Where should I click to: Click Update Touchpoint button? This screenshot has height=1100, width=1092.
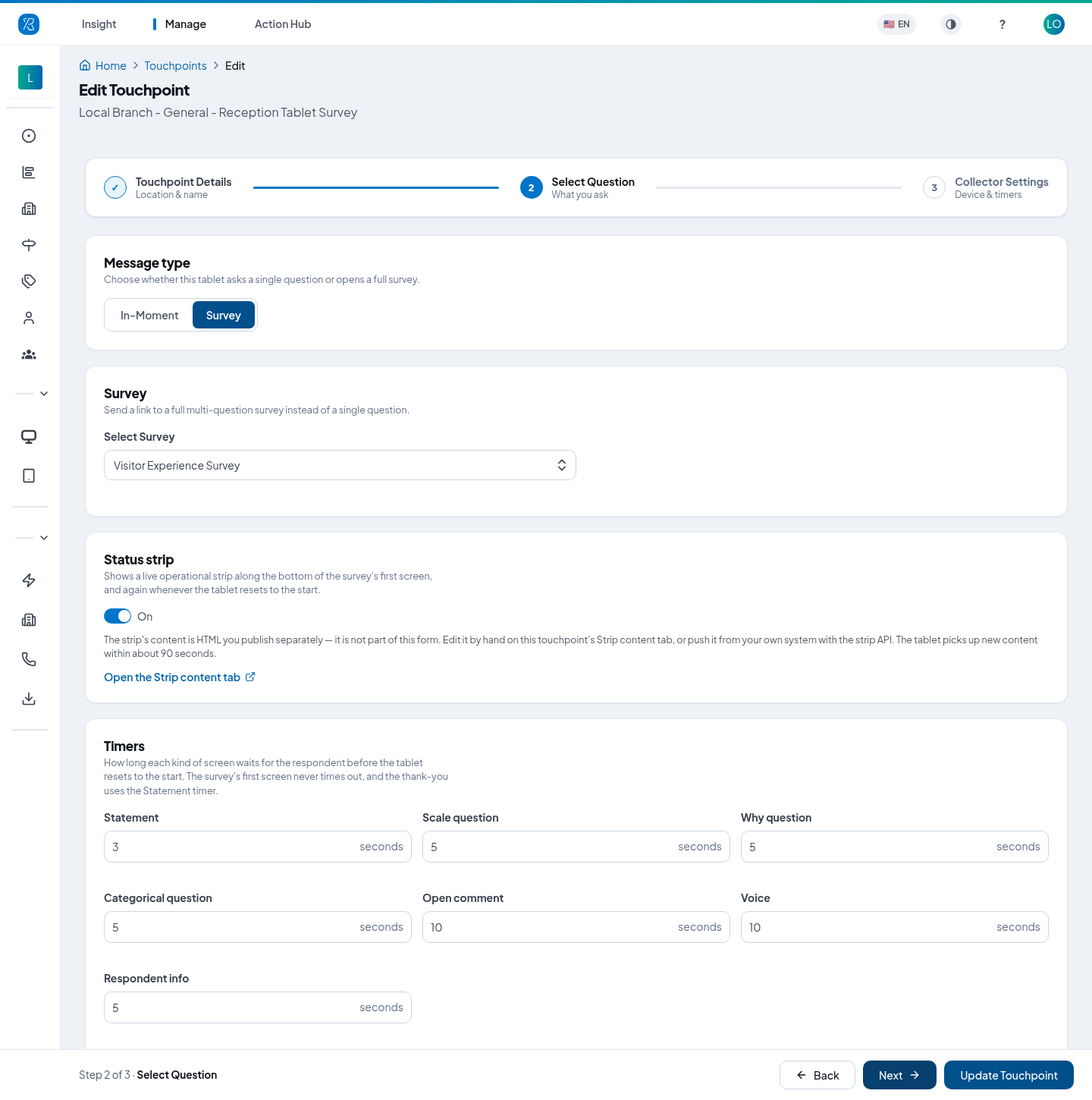click(1009, 1075)
